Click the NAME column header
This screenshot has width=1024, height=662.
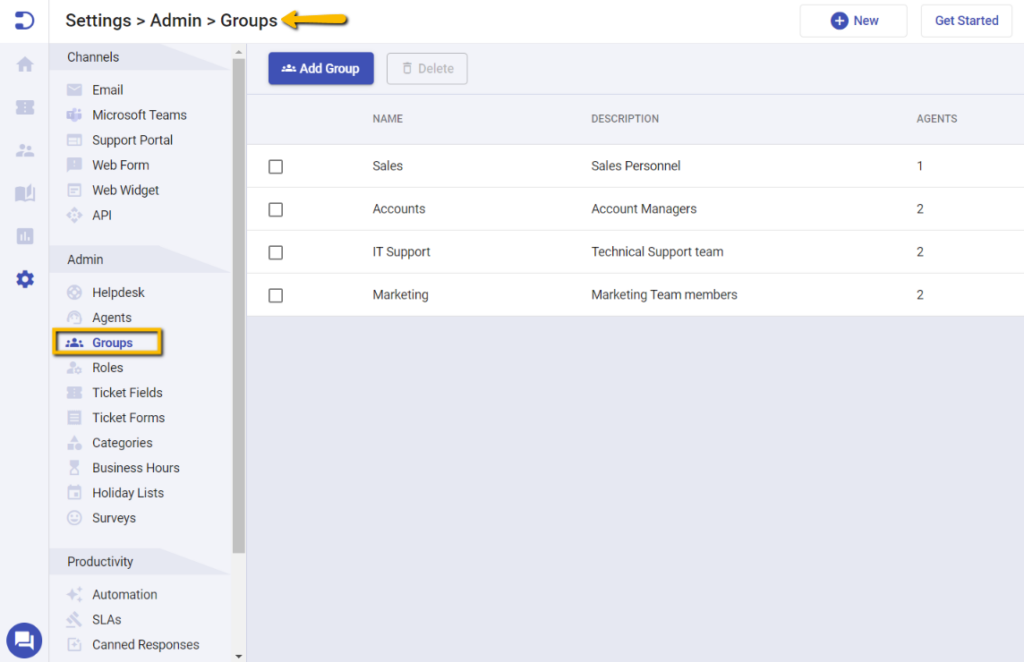pyautogui.click(x=387, y=119)
